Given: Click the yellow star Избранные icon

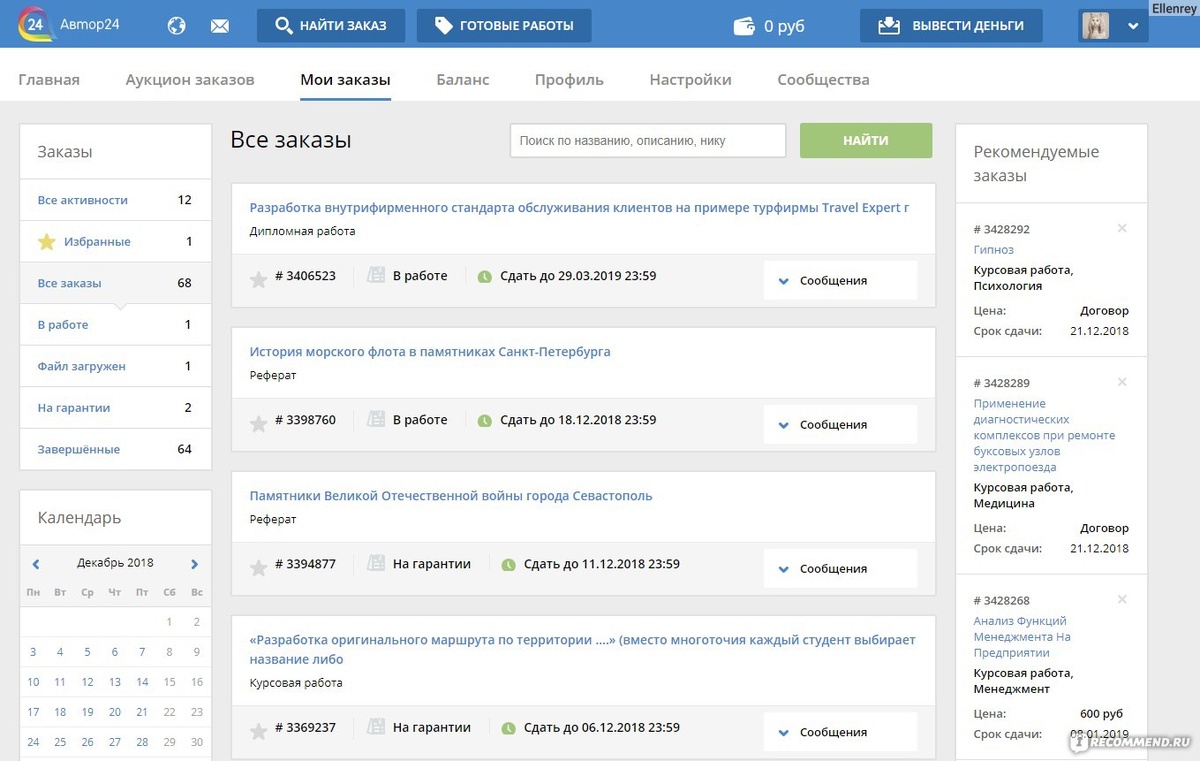Looking at the screenshot, I should 46,242.
